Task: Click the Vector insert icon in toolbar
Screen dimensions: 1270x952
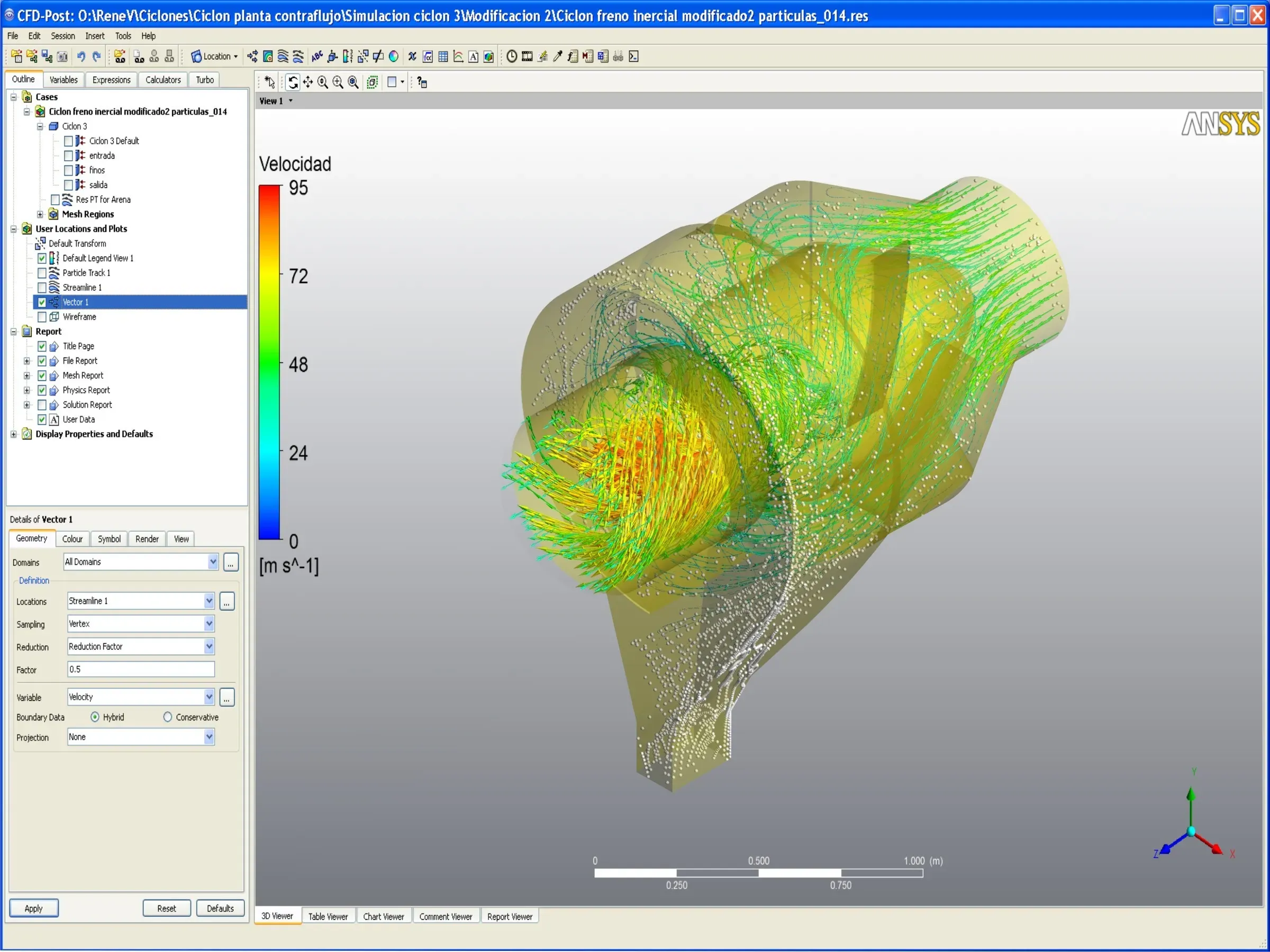Action: point(252,56)
